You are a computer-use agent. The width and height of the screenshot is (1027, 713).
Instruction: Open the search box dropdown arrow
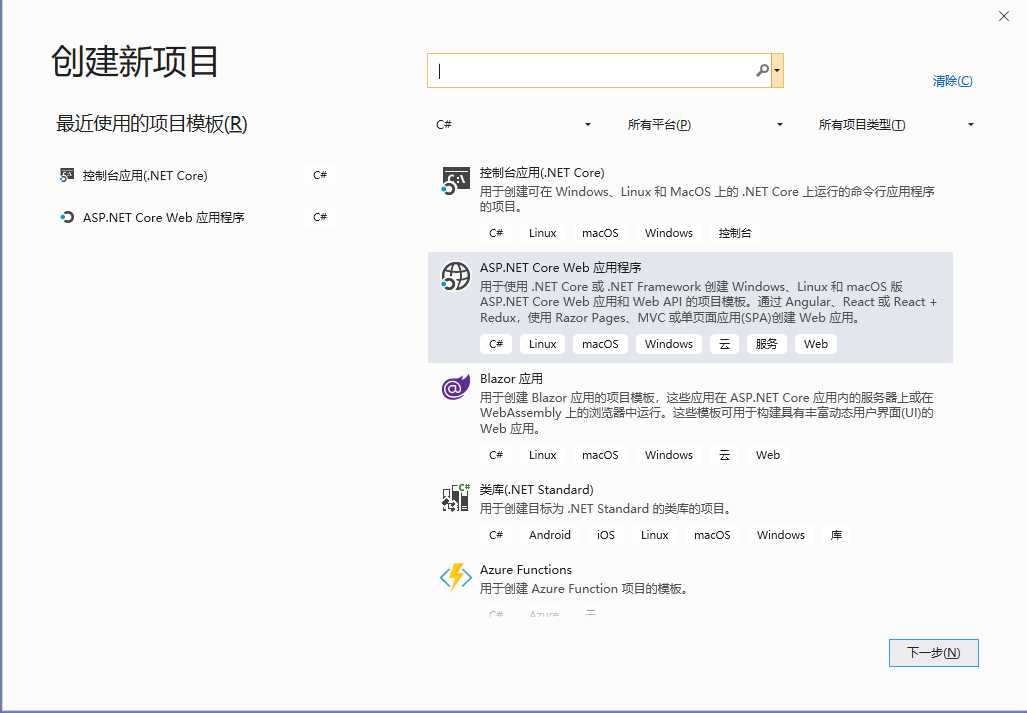[x=777, y=70]
